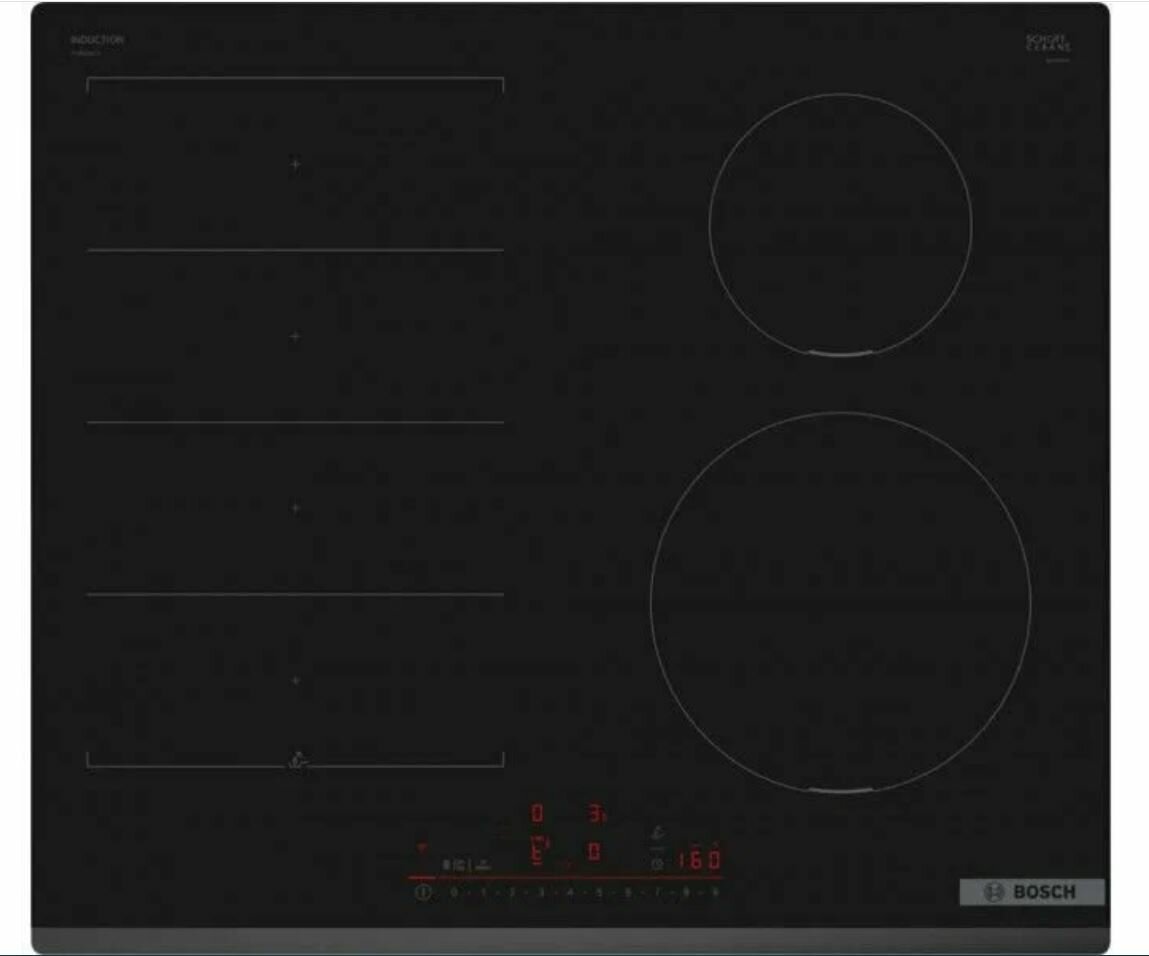
Task: Tap the SCHOTT CERAN logo
Action: click(1045, 43)
